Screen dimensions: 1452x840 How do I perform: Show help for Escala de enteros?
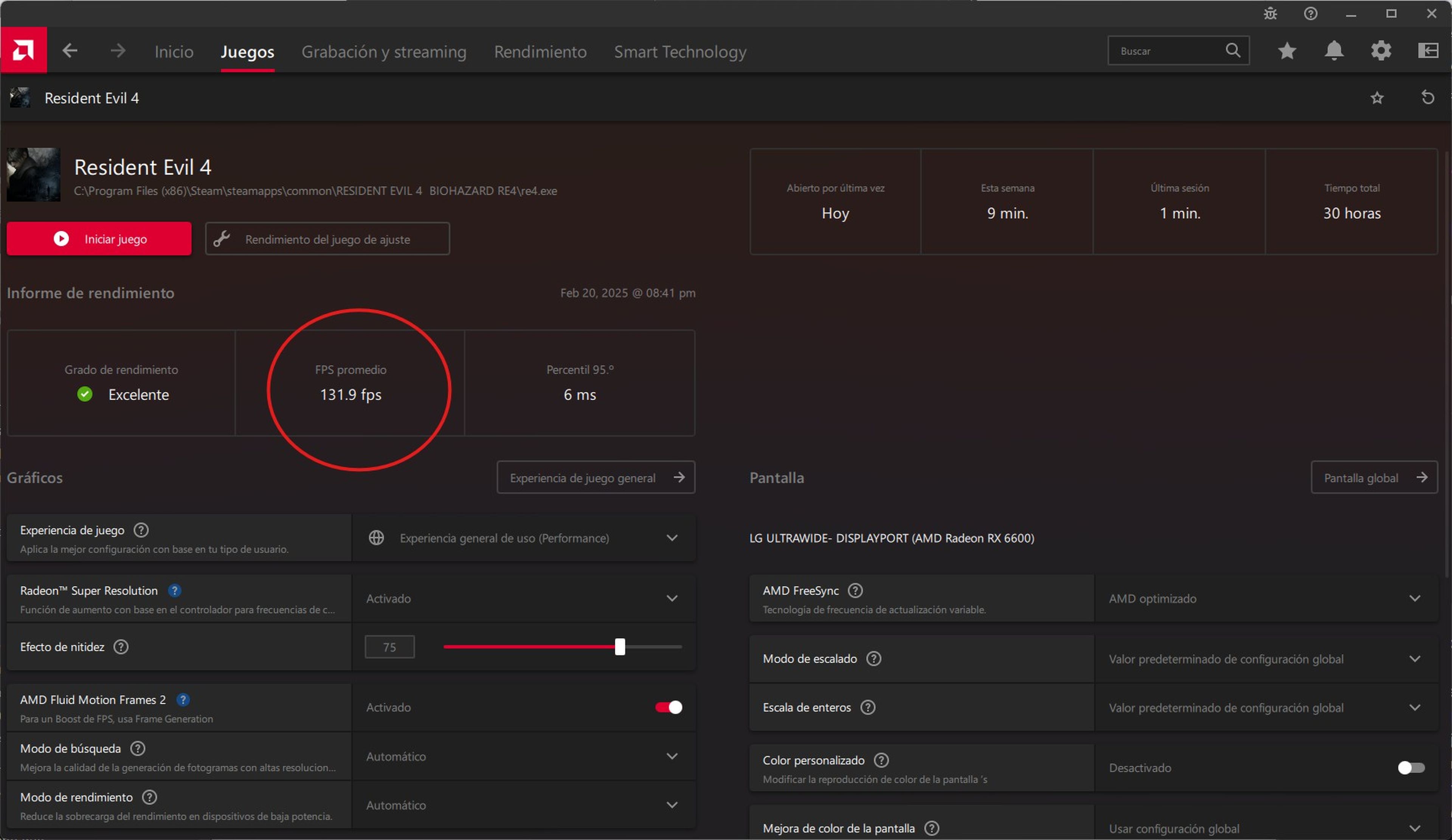pyautogui.click(x=868, y=707)
